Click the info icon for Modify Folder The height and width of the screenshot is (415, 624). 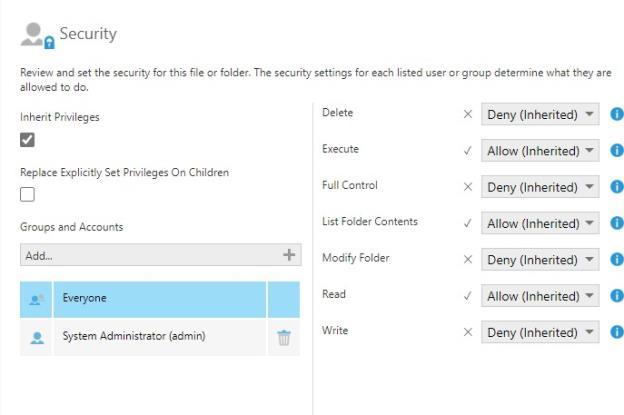click(x=616, y=260)
